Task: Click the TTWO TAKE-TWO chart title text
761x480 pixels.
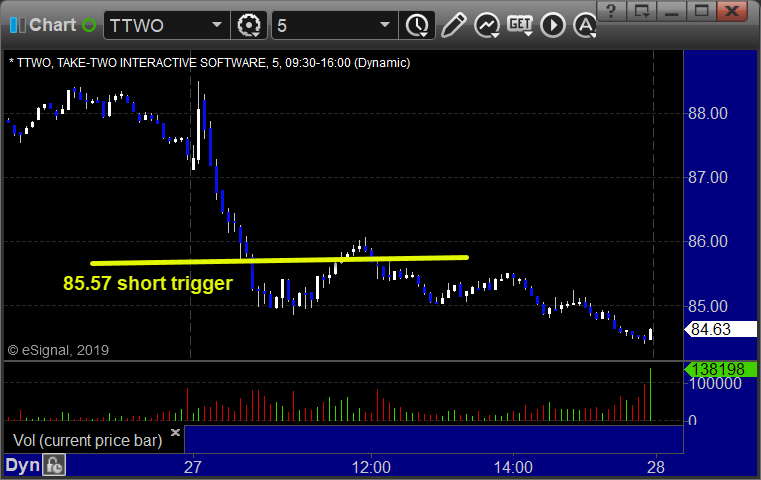Action: tap(210, 63)
